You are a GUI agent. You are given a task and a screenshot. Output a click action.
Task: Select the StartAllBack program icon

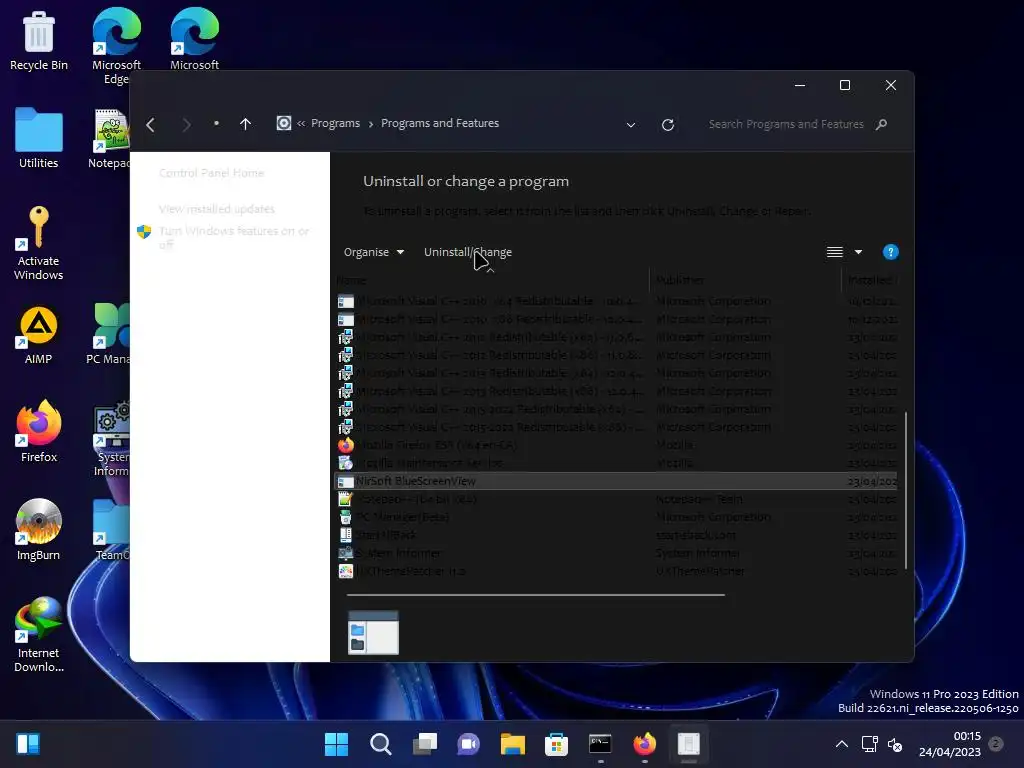[x=345, y=535]
